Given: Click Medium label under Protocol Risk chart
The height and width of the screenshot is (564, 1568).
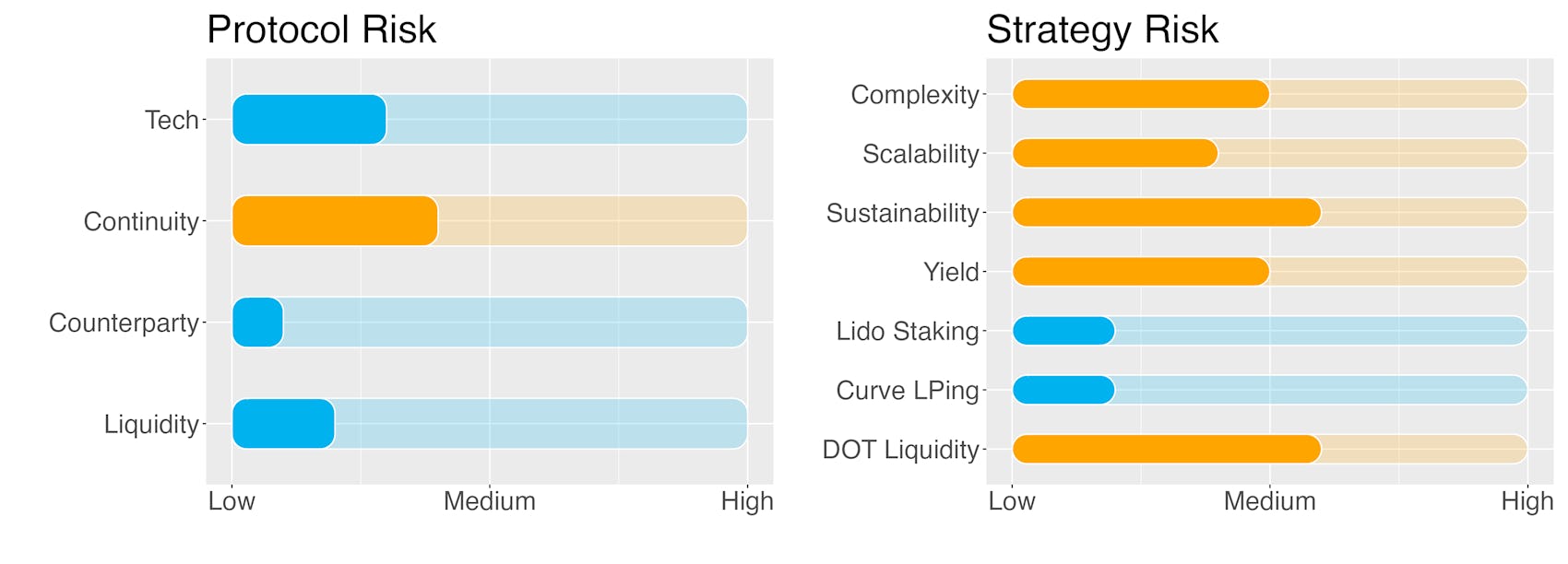Looking at the screenshot, I should 490,501.
